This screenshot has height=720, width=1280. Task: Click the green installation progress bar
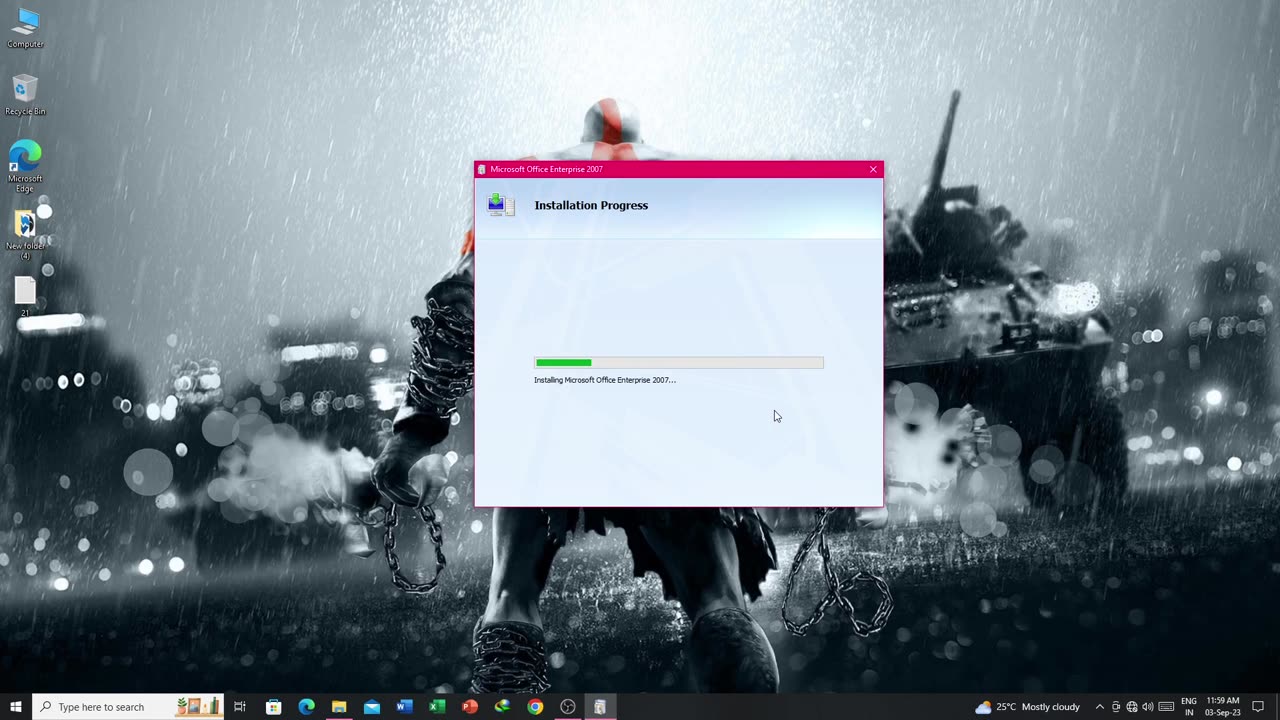679,363
